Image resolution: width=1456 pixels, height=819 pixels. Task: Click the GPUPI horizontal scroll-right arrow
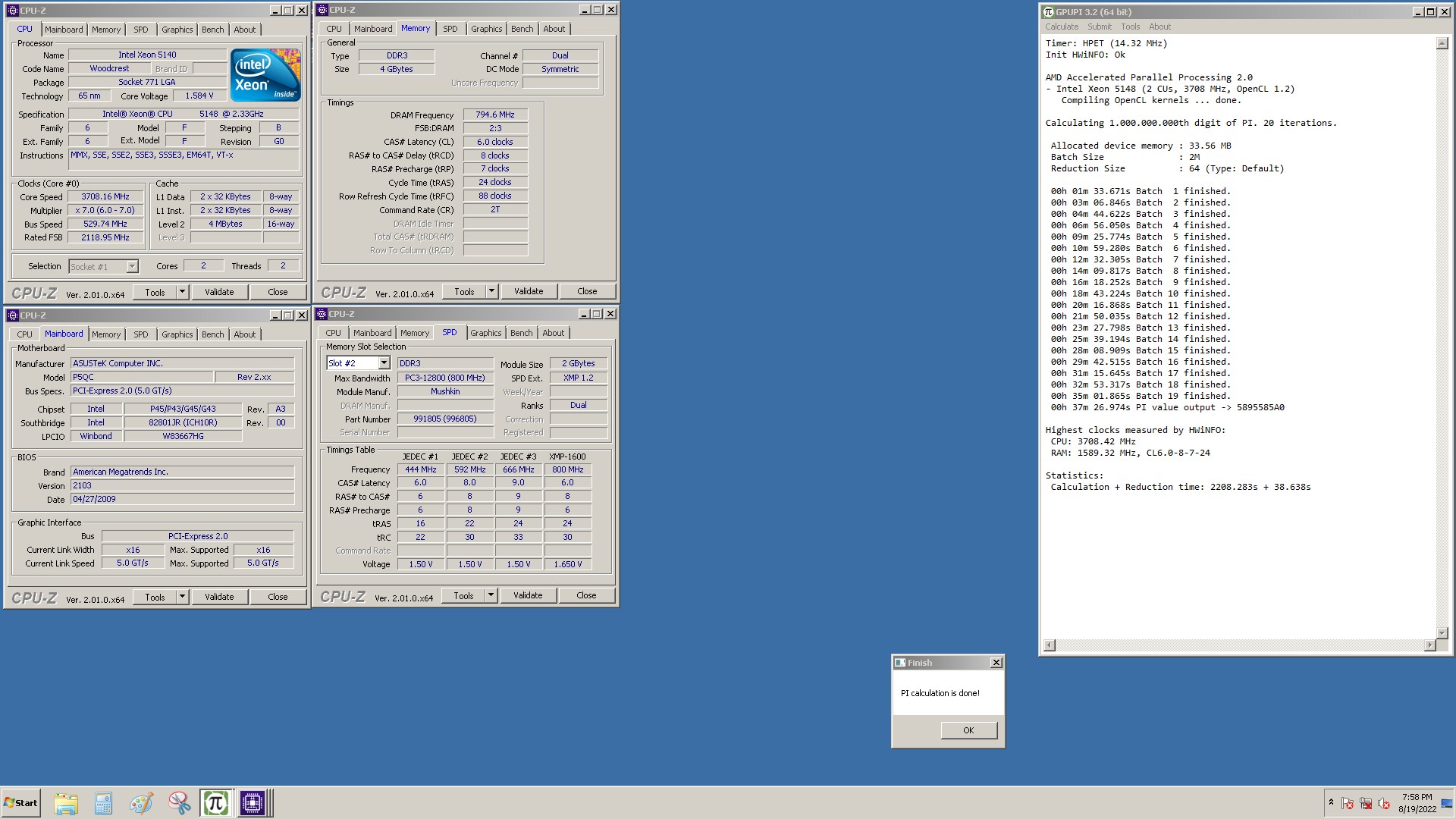tap(1429, 645)
